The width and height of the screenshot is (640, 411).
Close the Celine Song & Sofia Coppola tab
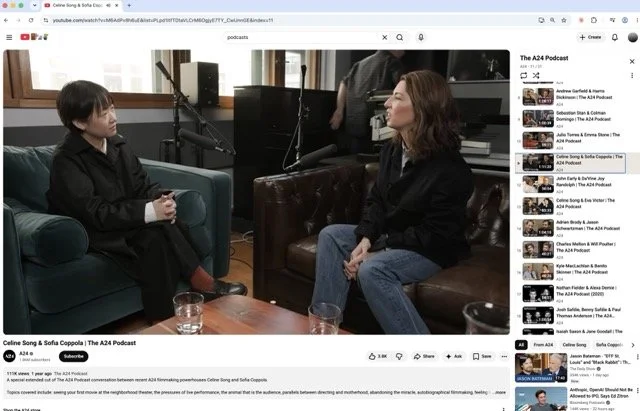point(117,5)
